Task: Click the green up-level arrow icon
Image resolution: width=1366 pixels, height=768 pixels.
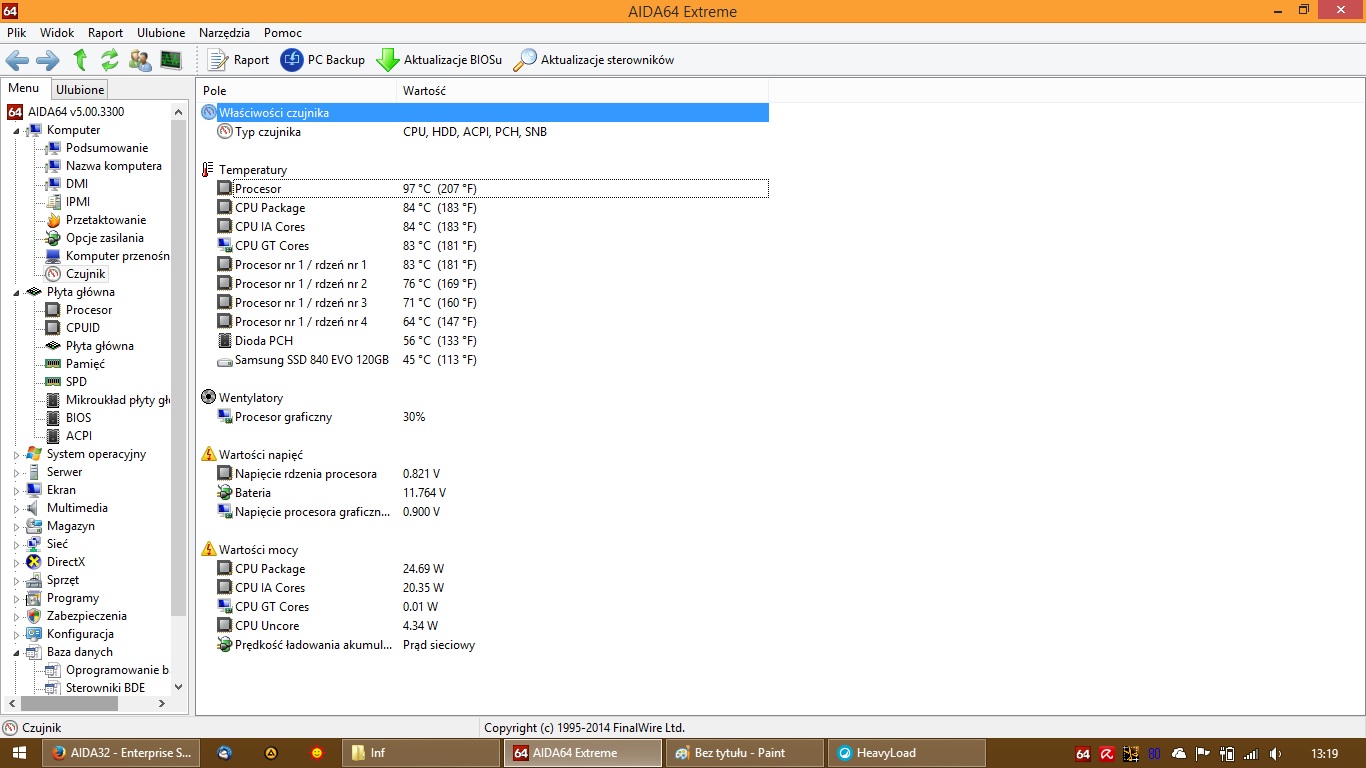Action: (80, 60)
